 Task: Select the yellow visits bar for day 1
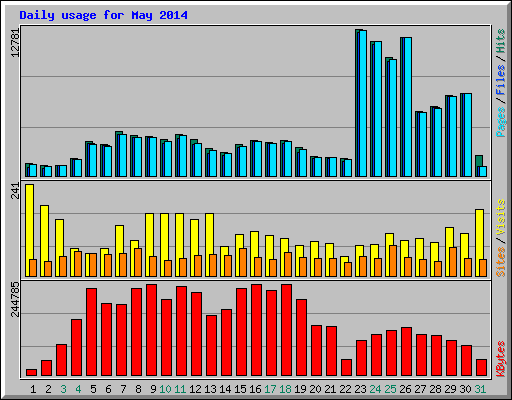pyautogui.click(x=29, y=230)
